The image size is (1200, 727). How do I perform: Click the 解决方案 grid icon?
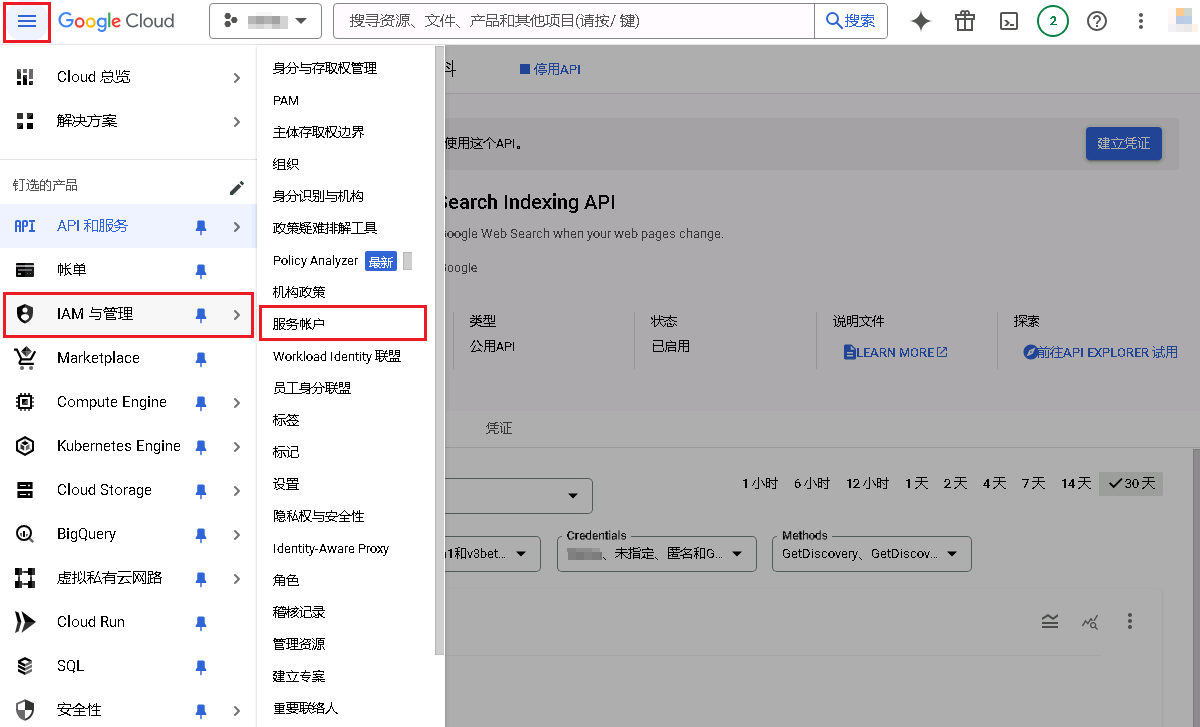point(25,121)
